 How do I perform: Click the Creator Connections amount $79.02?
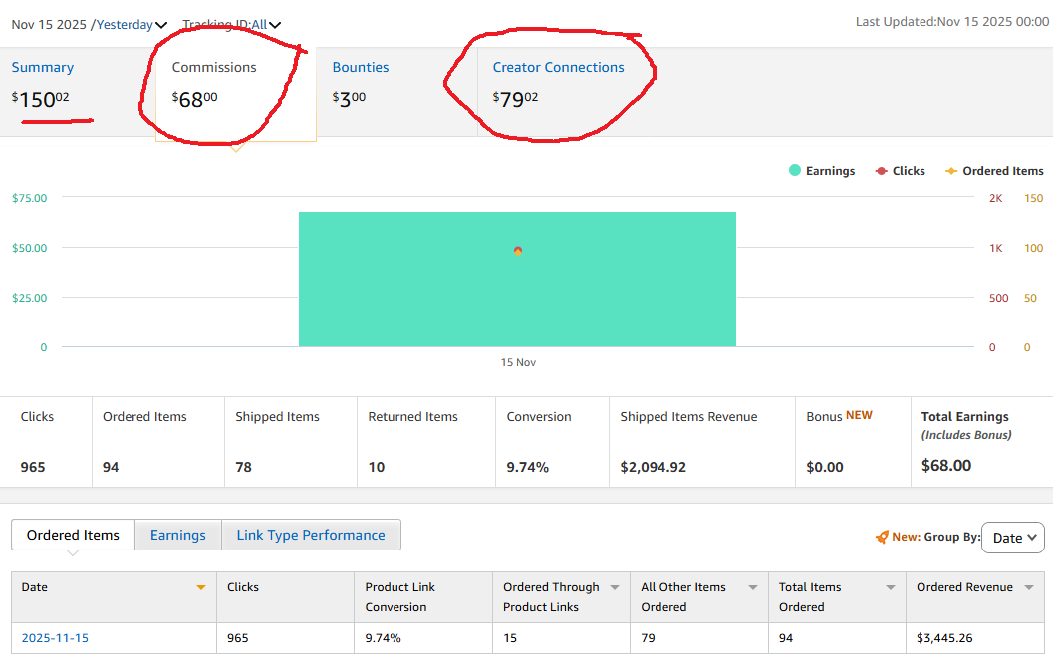(515, 99)
